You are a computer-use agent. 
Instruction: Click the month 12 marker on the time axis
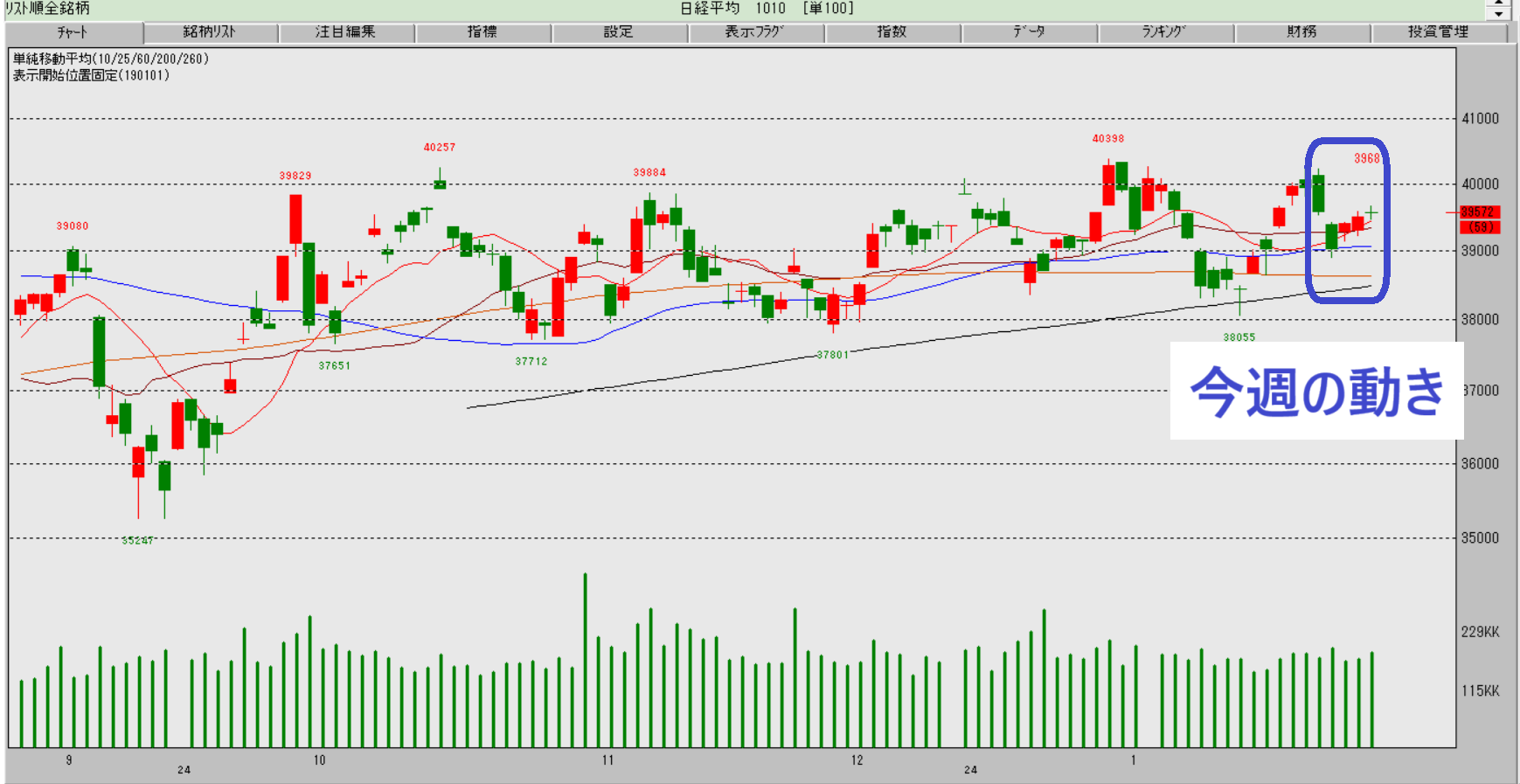857,760
